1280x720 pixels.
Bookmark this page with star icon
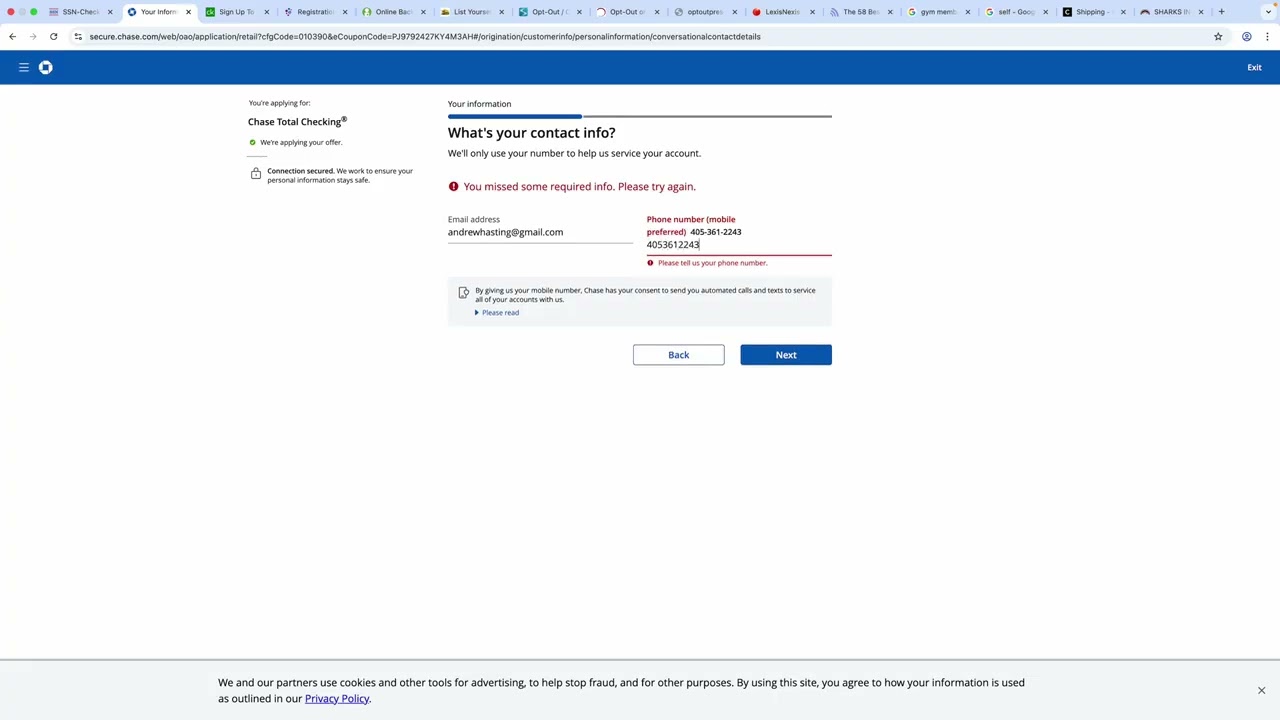(1218, 36)
